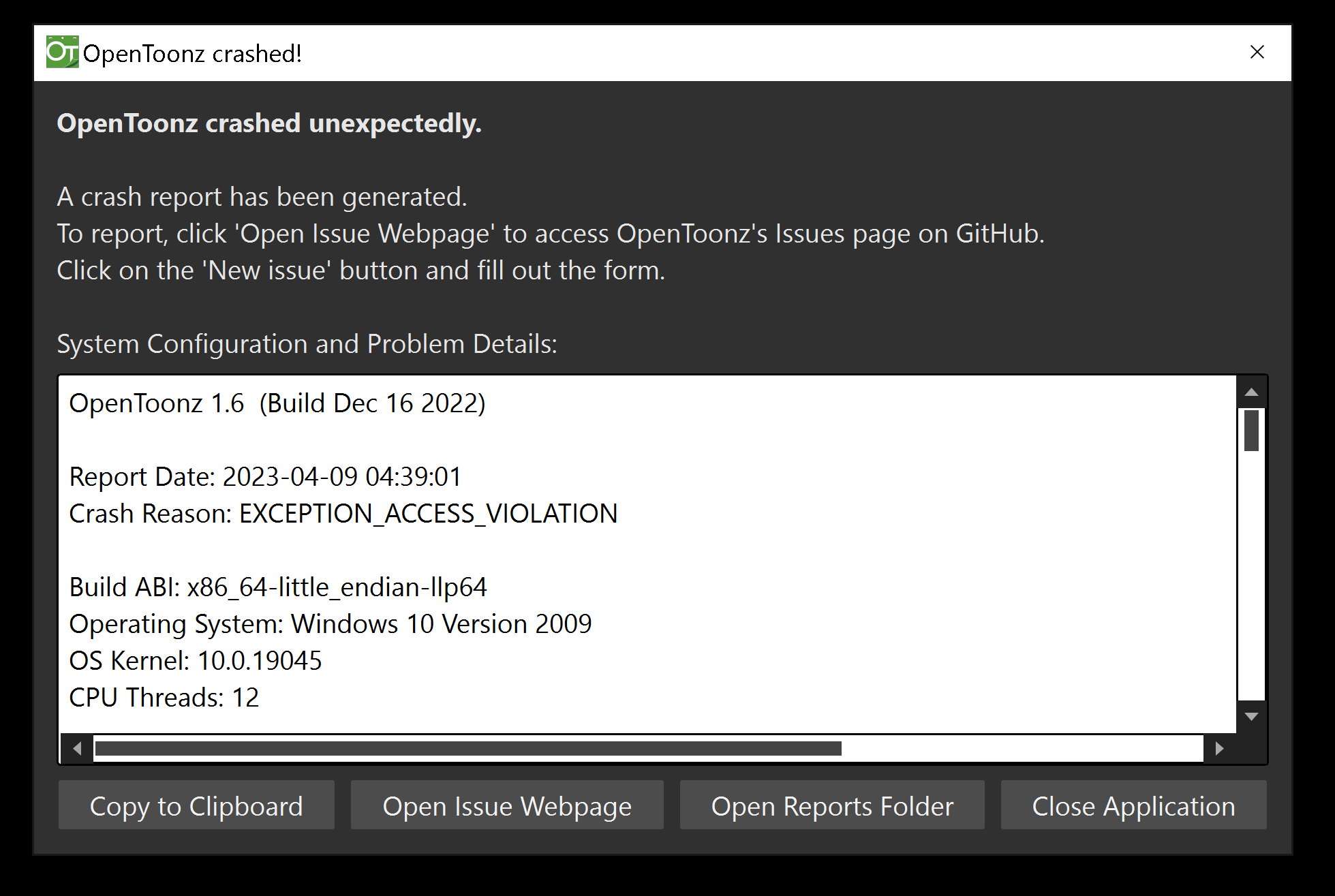Open the Reports Folder
The width and height of the screenshot is (1335, 896).
[x=831, y=805]
